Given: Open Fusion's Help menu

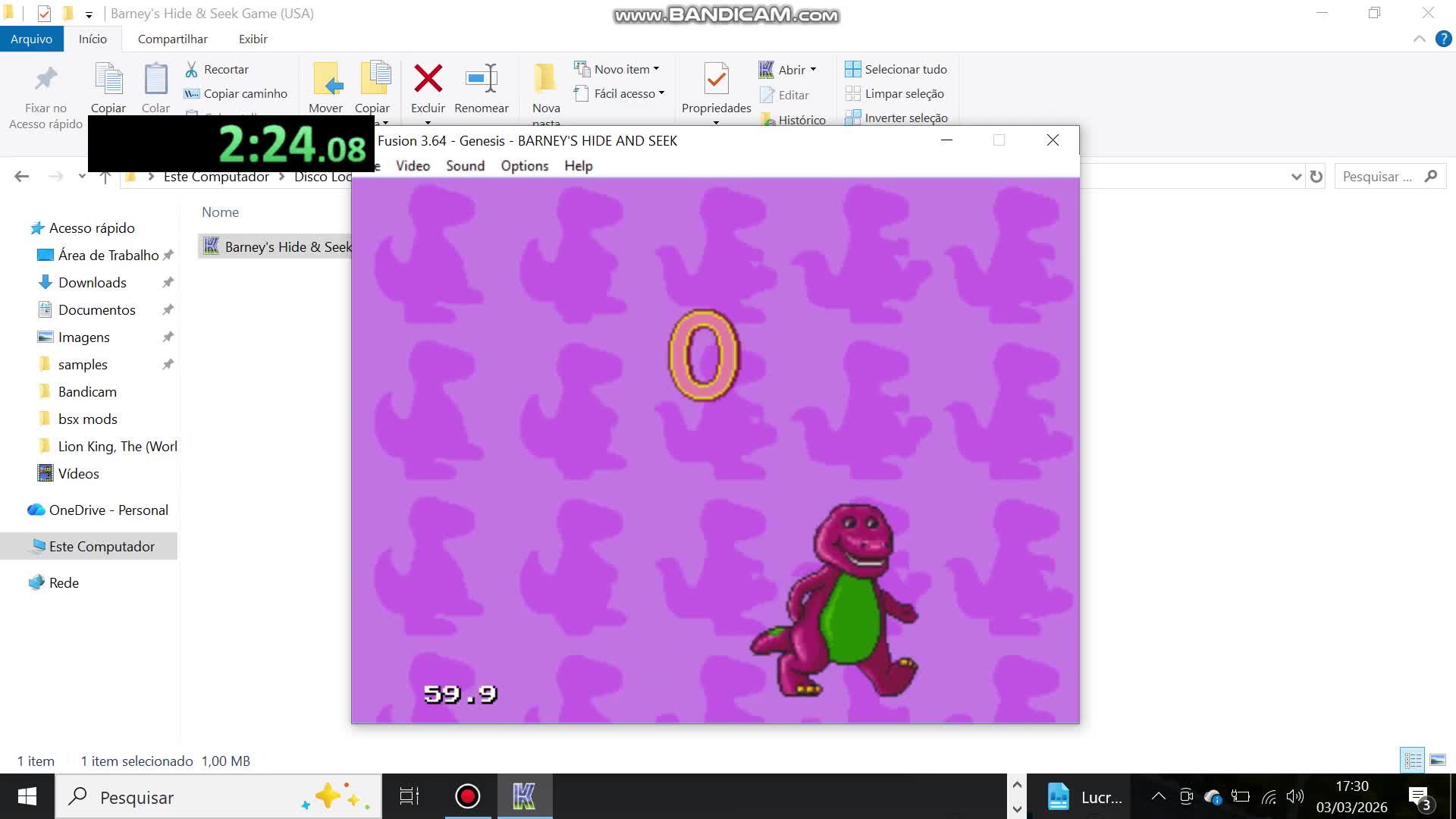Looking at the screenshot, I should [578, 165].
